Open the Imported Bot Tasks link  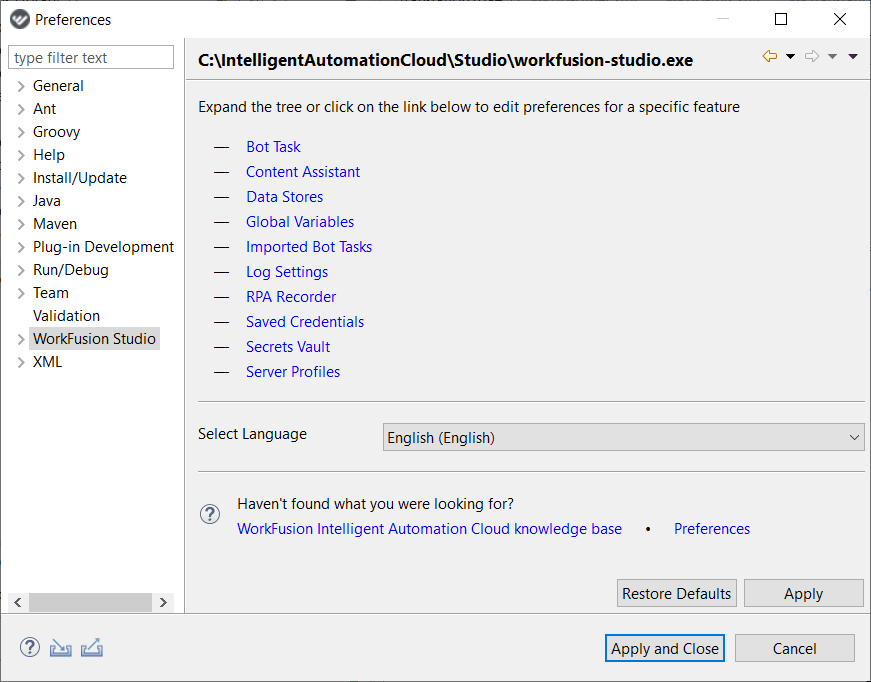point(309,247)
